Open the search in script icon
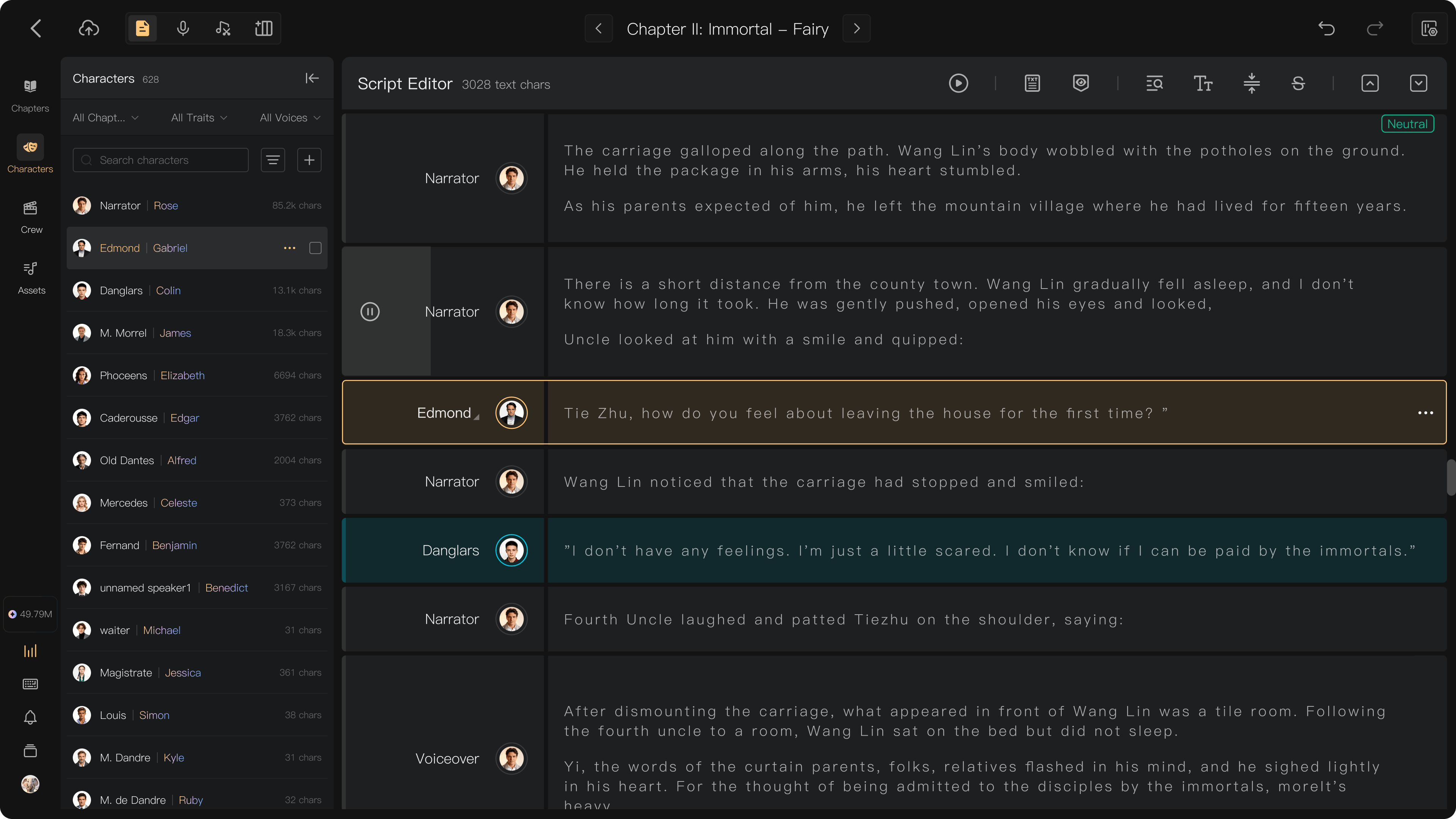The height and width of the screenshot is (819, 1456). [1154, 84]
